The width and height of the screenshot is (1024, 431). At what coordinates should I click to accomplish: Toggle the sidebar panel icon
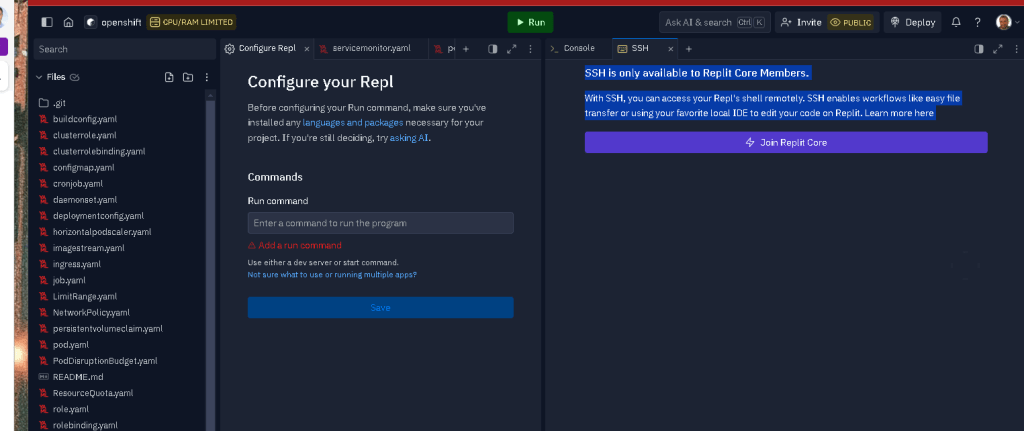[47, 22]
